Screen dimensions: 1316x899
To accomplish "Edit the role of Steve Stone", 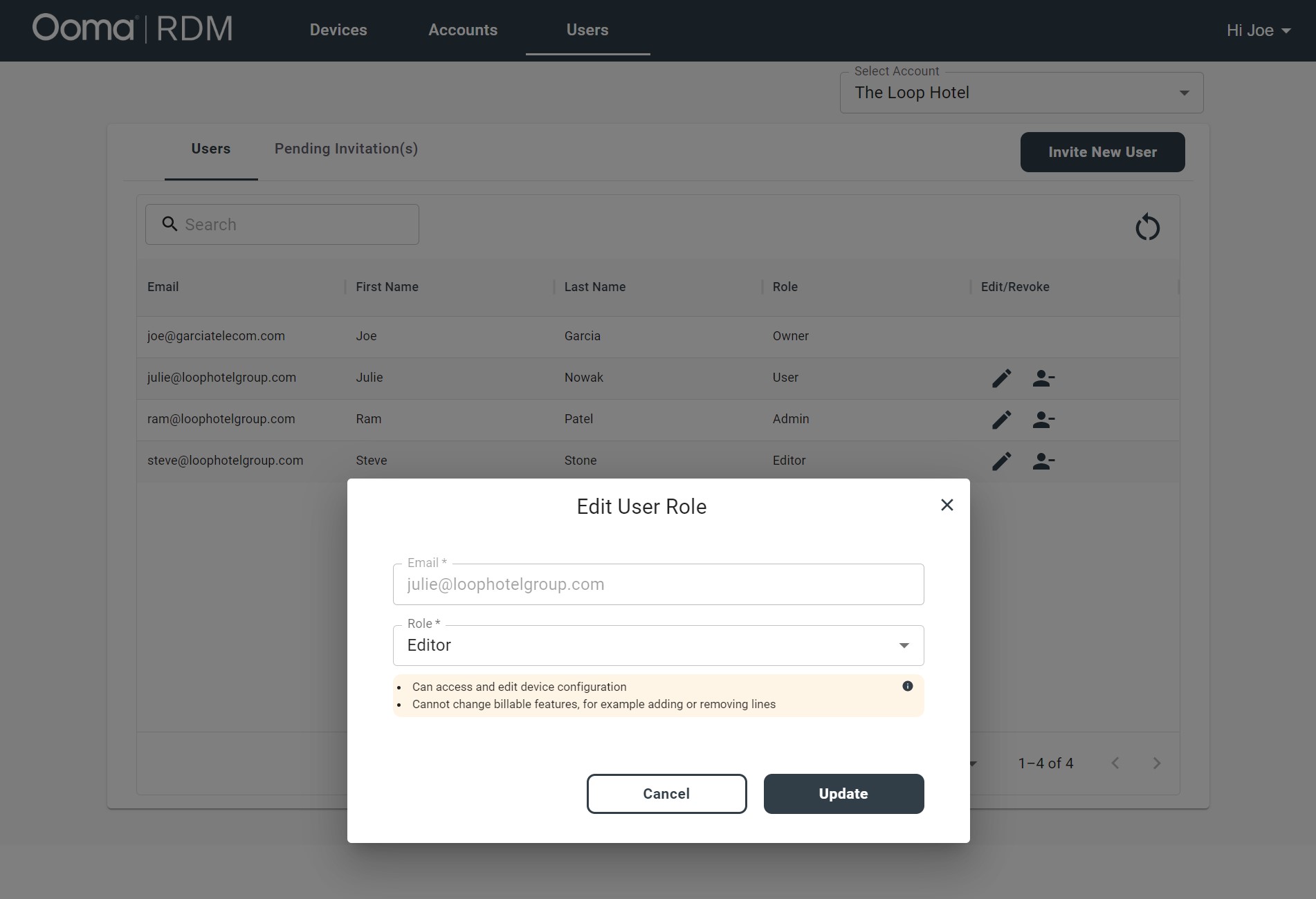I will [x=1001, y=461].
